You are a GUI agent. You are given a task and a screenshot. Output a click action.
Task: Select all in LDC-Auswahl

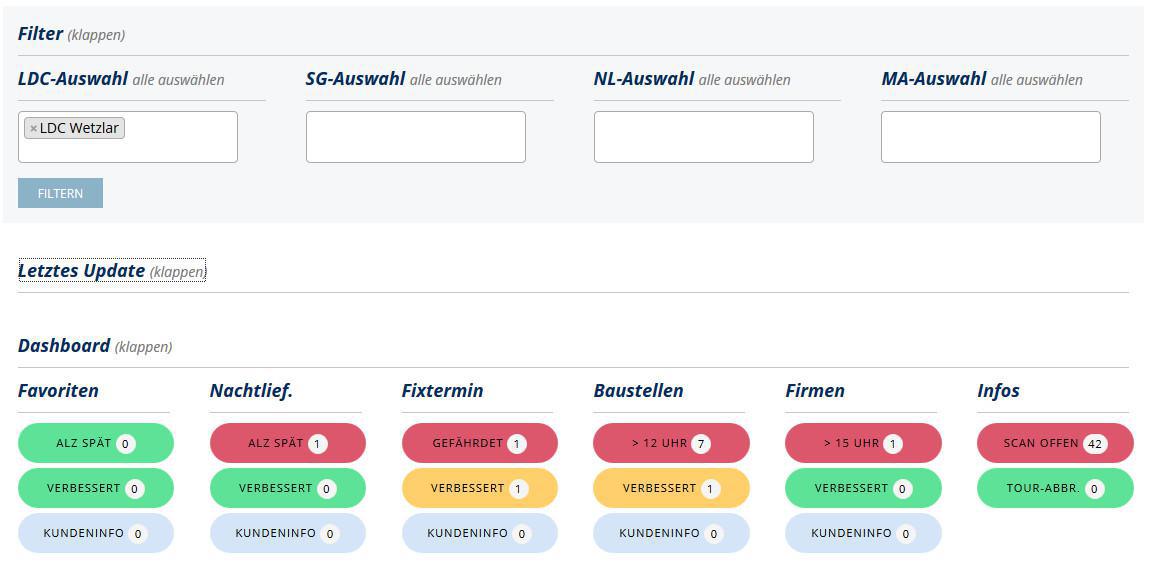coord(178,80)
